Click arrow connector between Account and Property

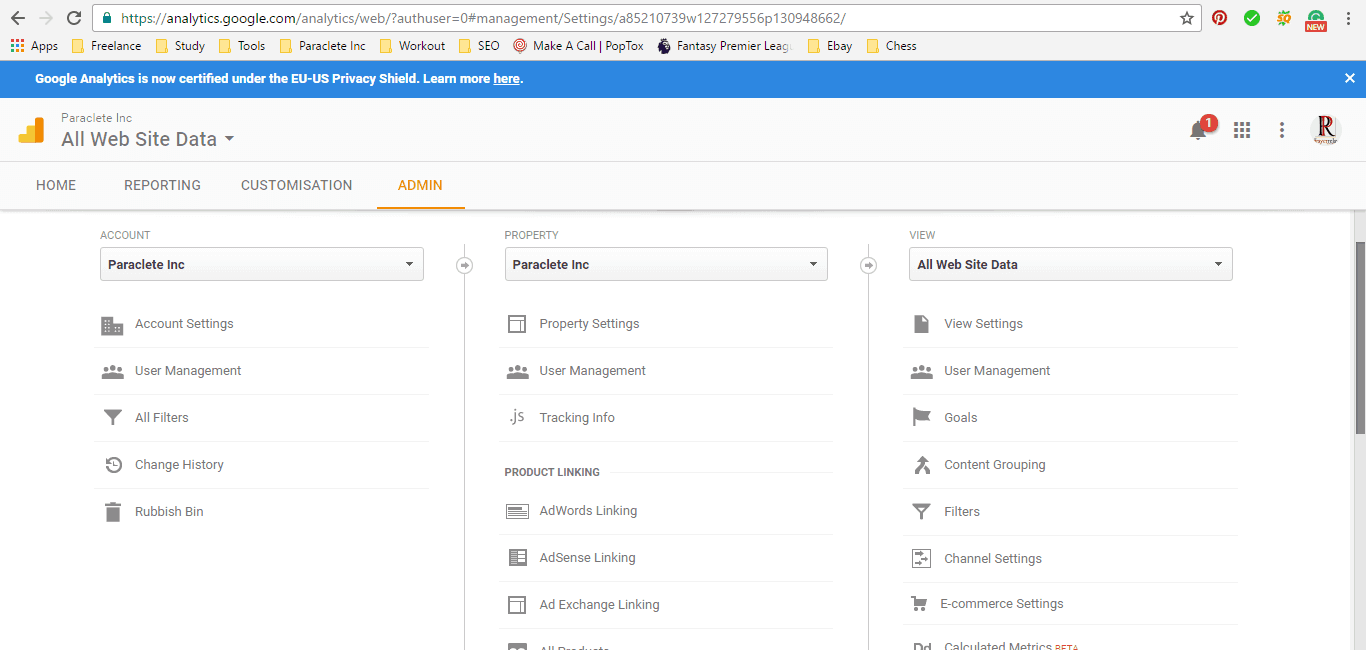pyautogui.click(x=464, y=265)
